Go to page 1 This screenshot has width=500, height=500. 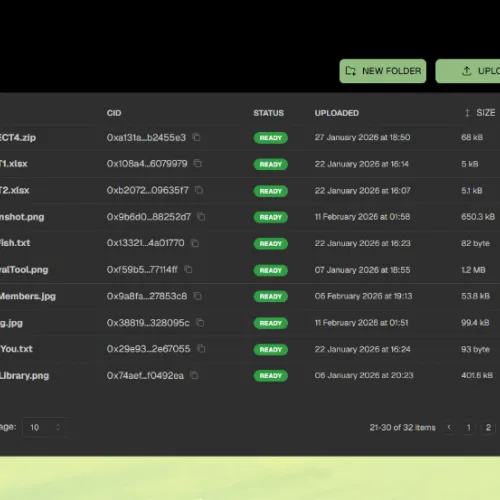pyautogui.click(x=468, y=427)
